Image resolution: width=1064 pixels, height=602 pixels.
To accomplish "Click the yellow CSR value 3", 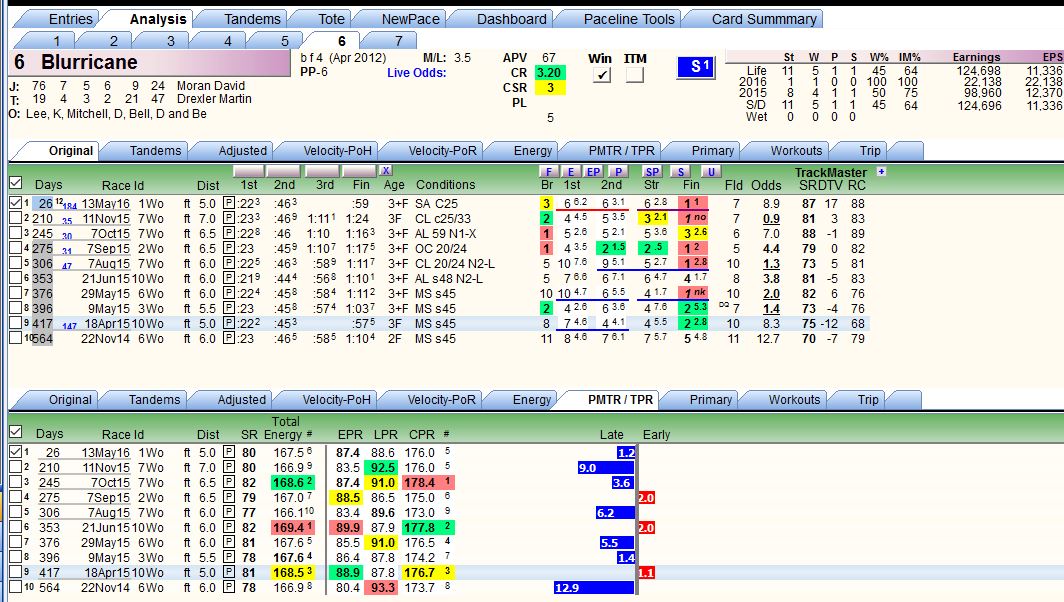I will (549, 88).
